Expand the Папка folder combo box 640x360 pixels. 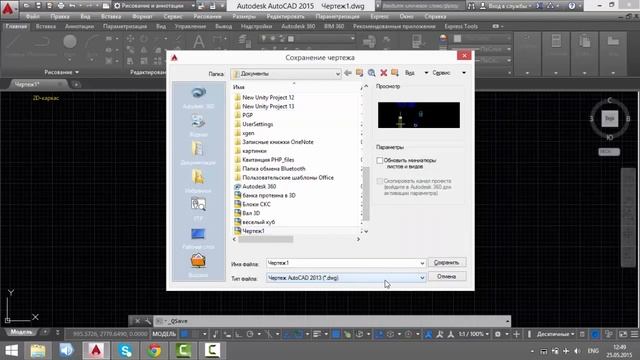(338, 74)
